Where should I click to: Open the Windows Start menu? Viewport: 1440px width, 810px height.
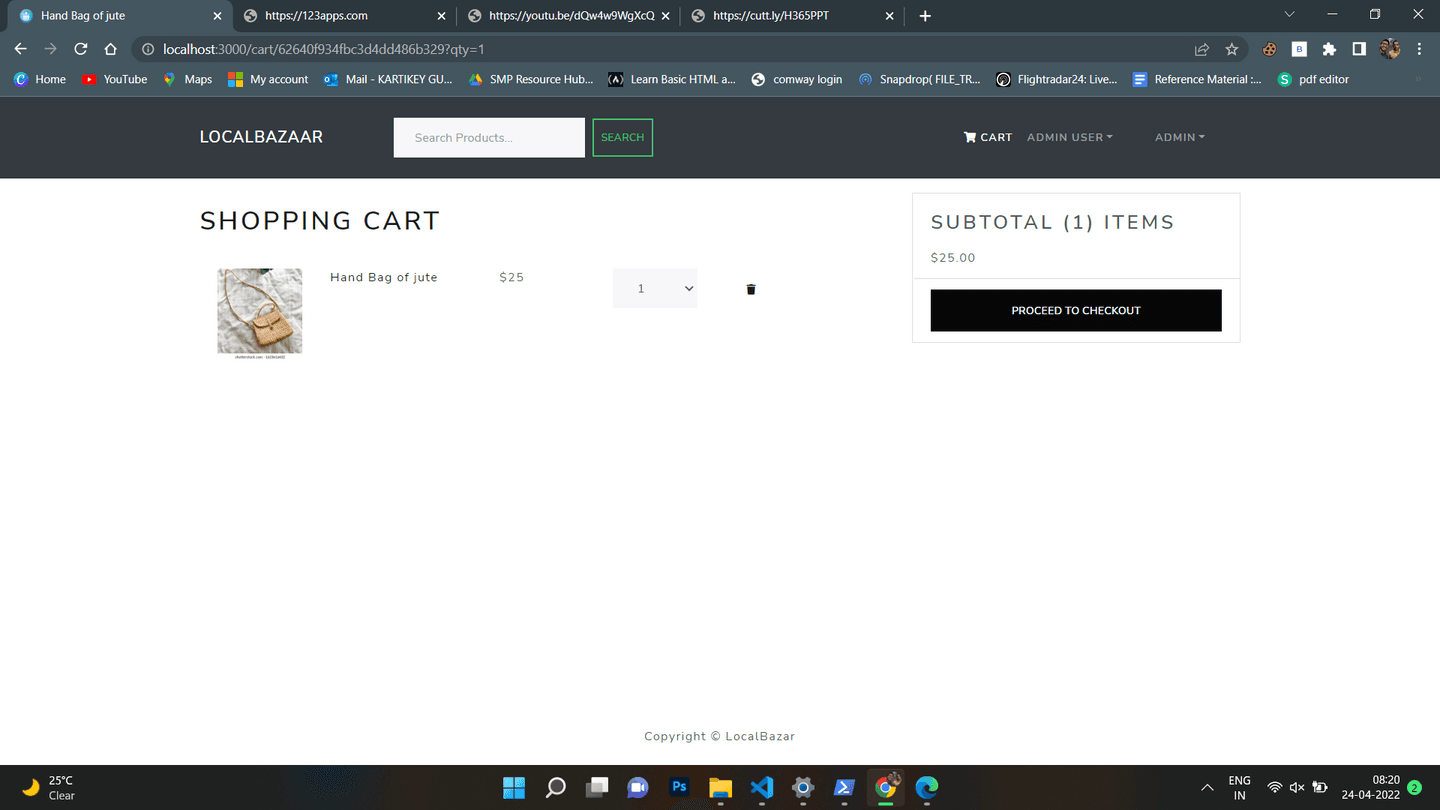[514, 787]
